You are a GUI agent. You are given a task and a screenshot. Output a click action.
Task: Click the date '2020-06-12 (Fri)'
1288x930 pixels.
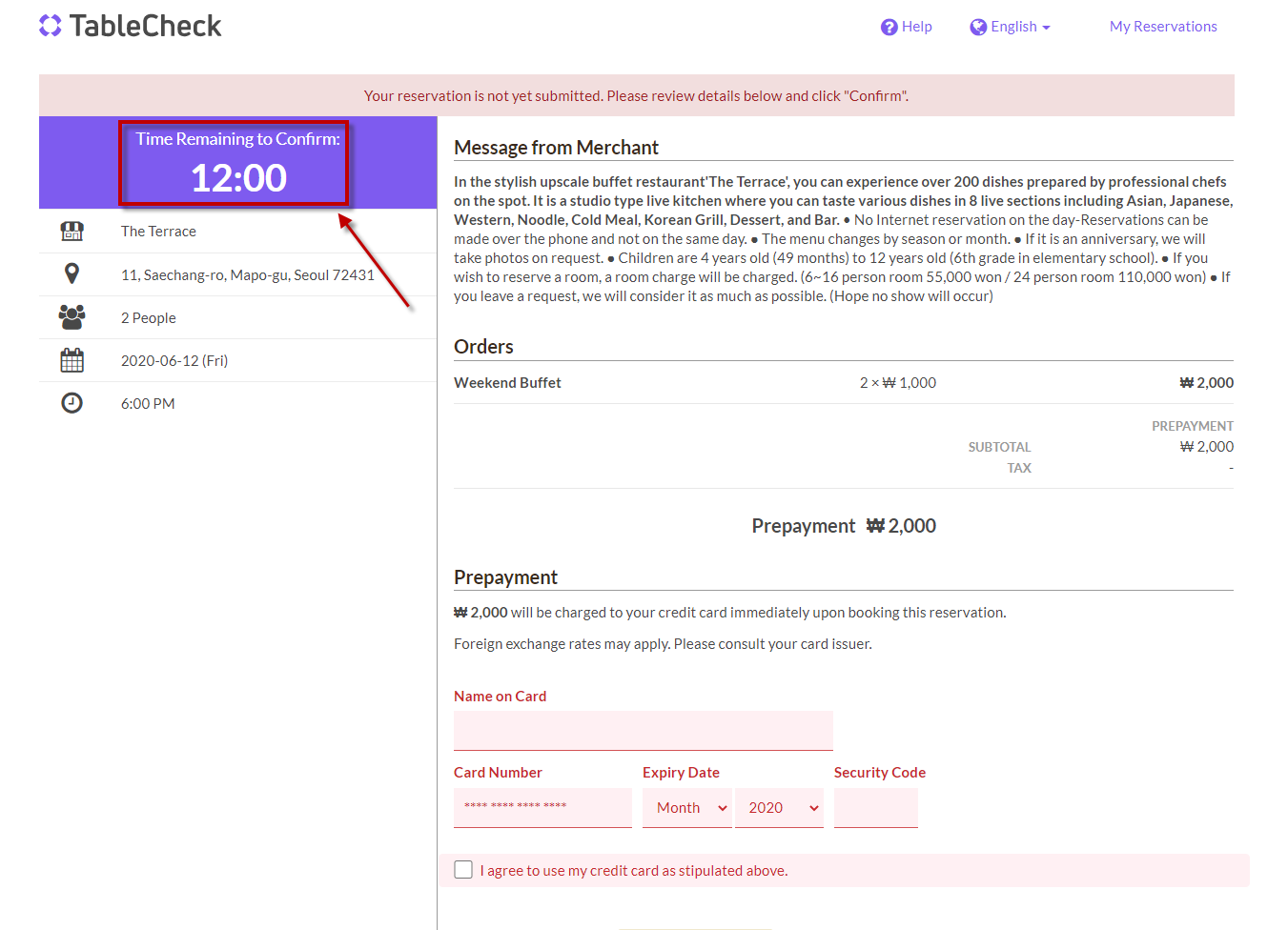pyautogui.click(x=174, y=361)
